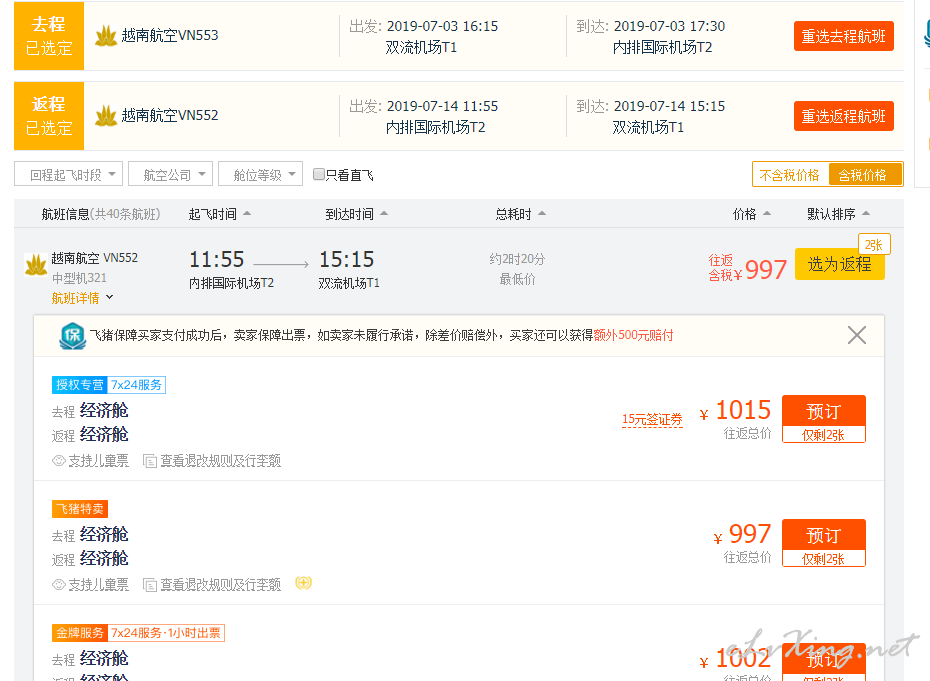The width and height of the screenshot is (930, 681).
Task: Sort flights by 总耗时
Action: click(520, 214)
